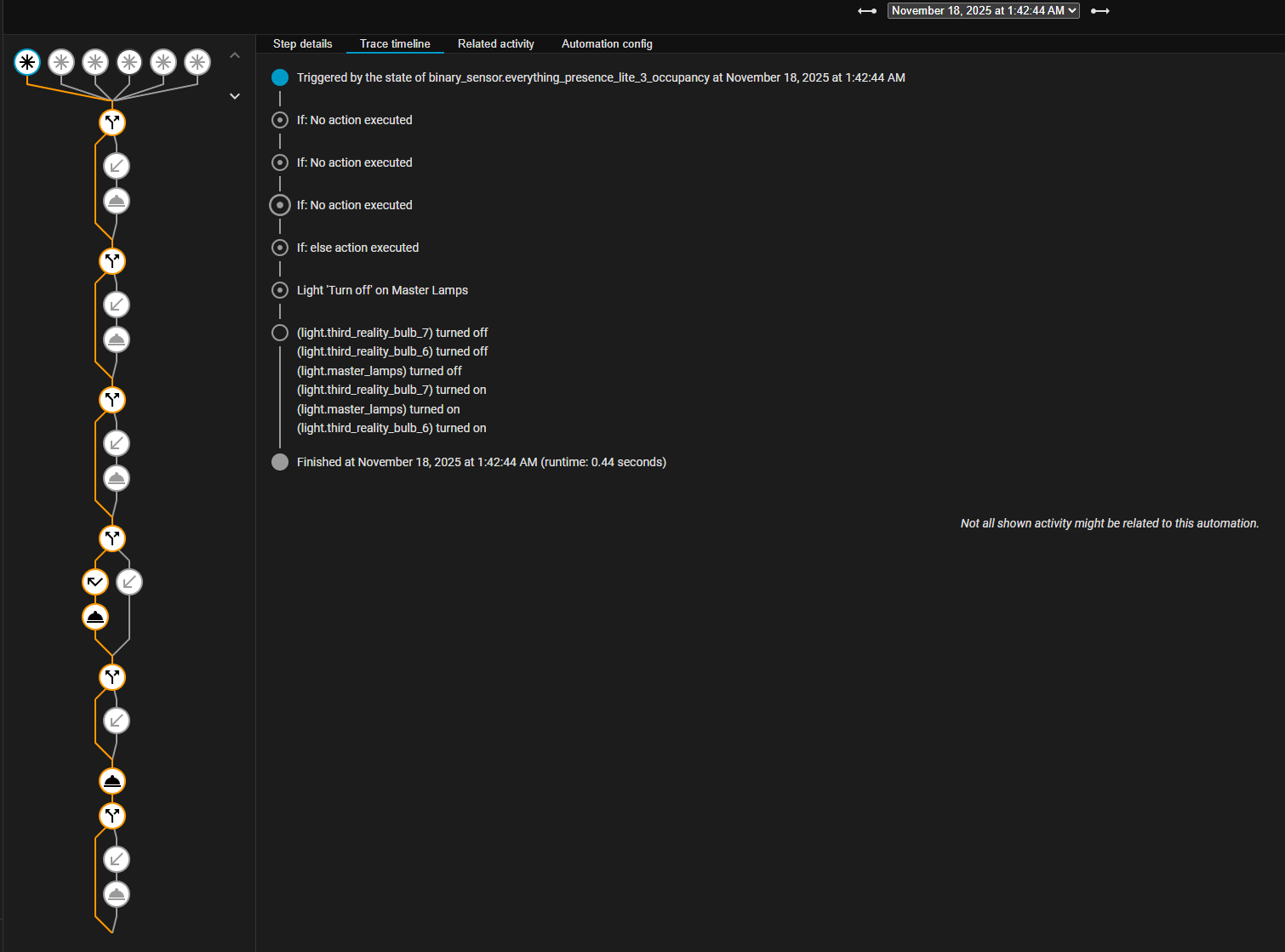
Task: Open the second If branch node in the graph
Action: (112, 261)
